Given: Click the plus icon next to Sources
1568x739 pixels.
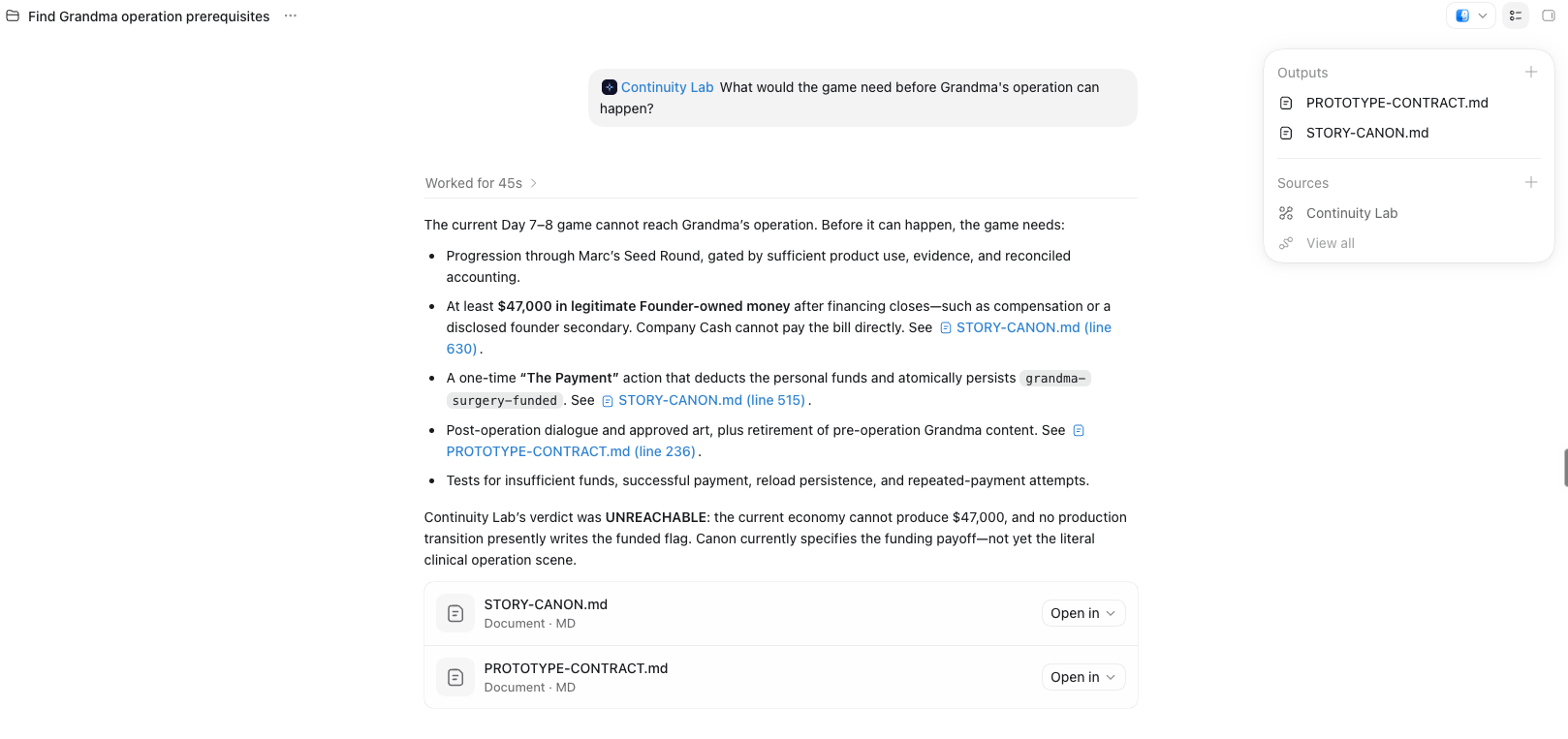Looking at the screenshot, I should click(1531, 182).
